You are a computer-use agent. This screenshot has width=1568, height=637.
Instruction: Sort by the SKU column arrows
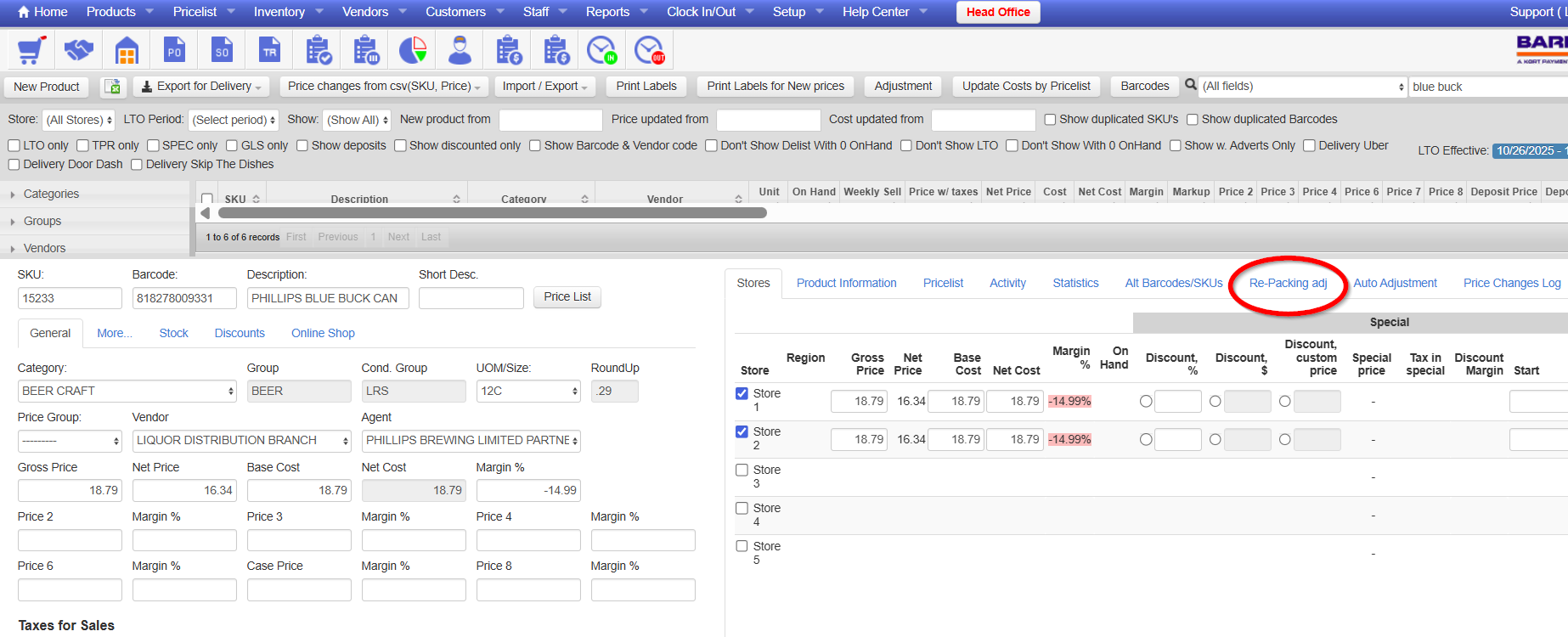(x=257, y=199)
